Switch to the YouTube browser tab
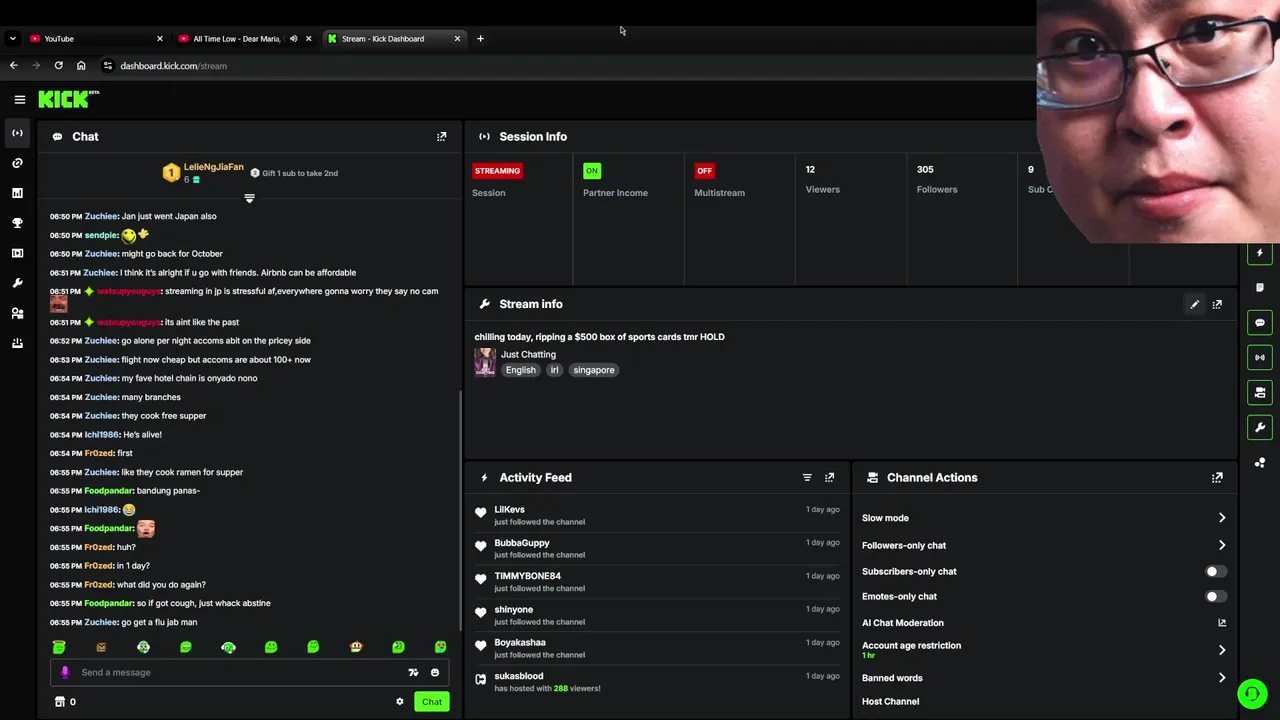Viewport: 1280px width, 720px height. tap(96, 39)
